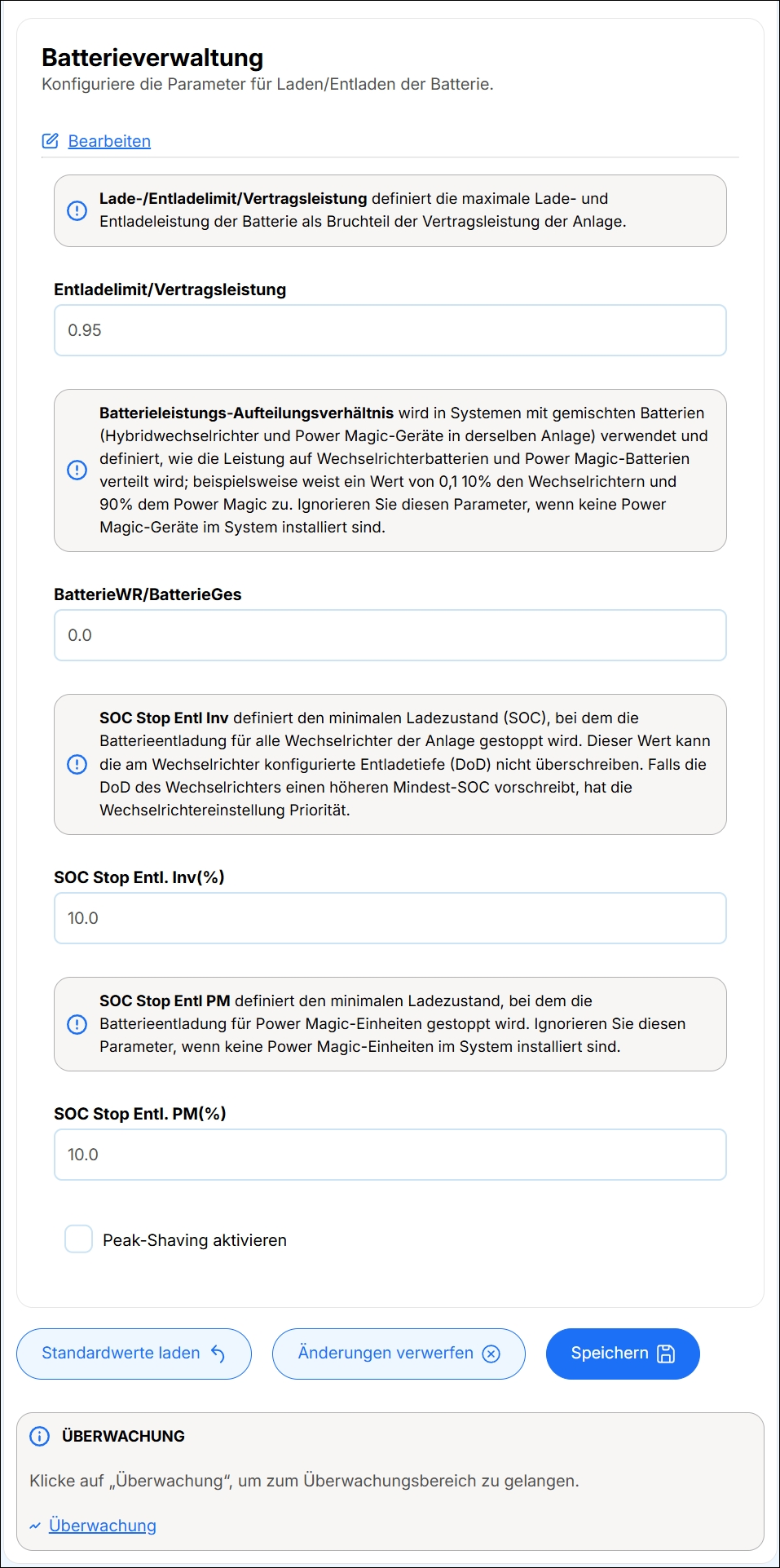
Task: Click info icon in Batterieleistungs-Aufteilungsverhältnis box
Action: 77,470
